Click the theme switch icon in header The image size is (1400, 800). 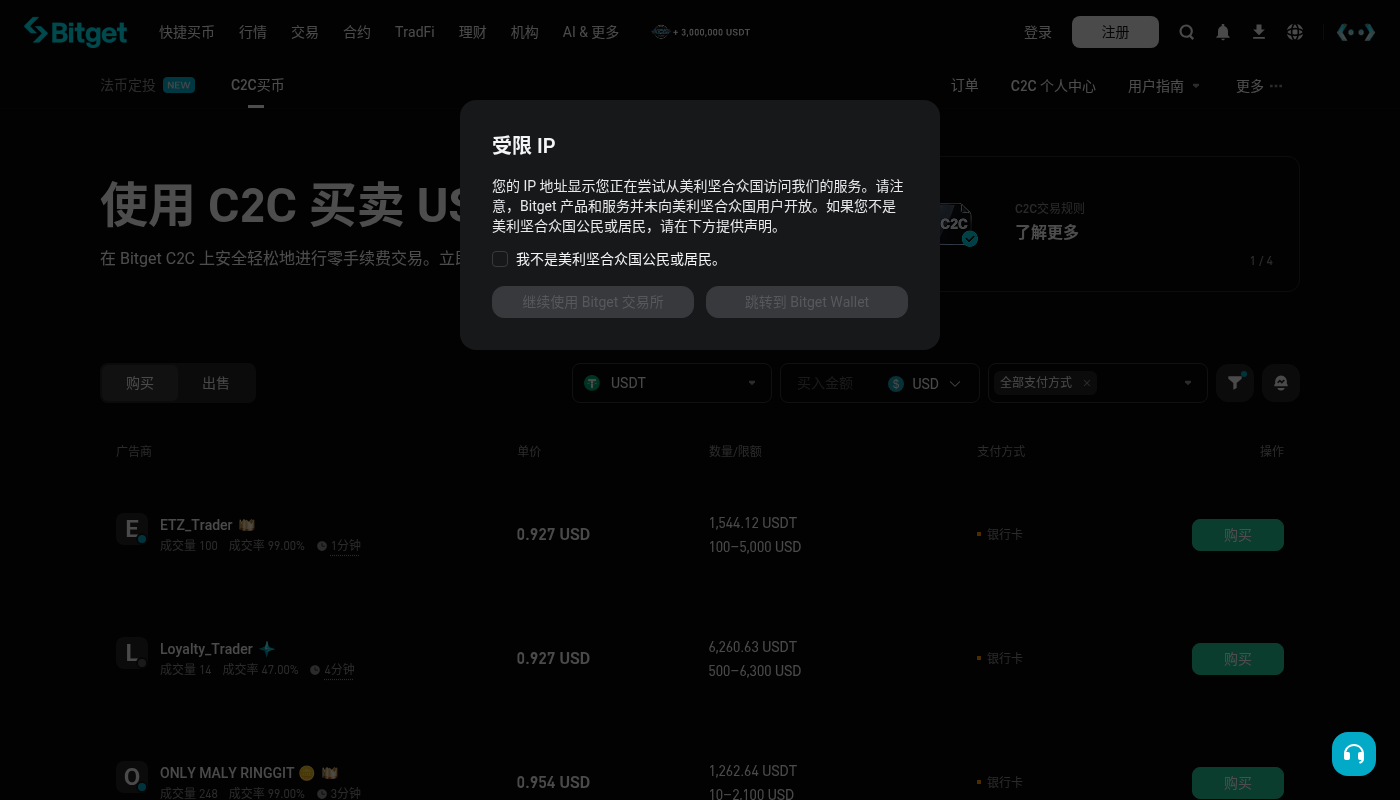(x=1356, y=32)
